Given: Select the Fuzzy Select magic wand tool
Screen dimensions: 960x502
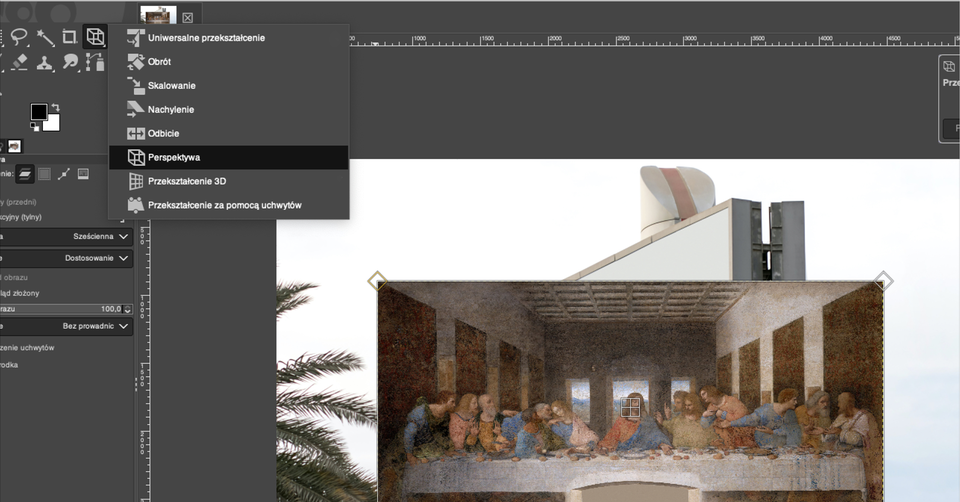Looking at the screenshot, I should [x=45, y=38].
